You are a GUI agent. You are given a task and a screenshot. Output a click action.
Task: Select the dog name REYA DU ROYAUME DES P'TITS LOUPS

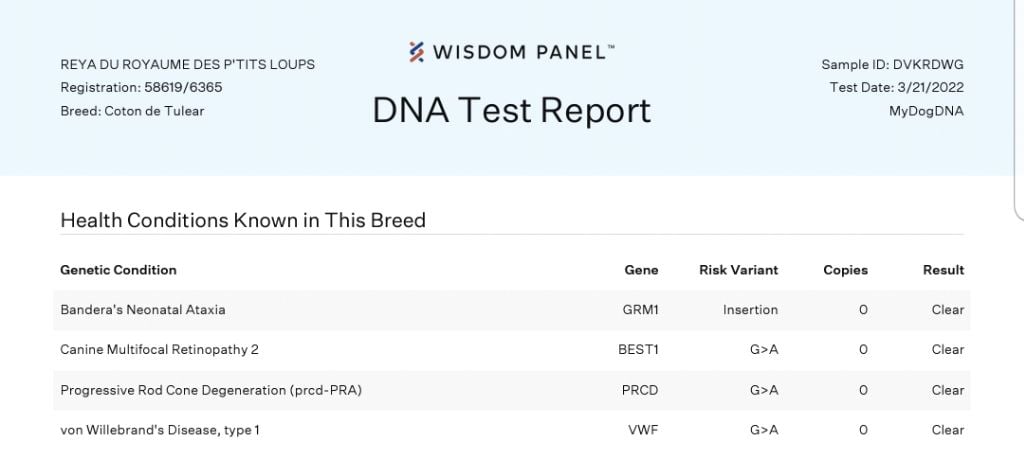click(x=187, y=65)
